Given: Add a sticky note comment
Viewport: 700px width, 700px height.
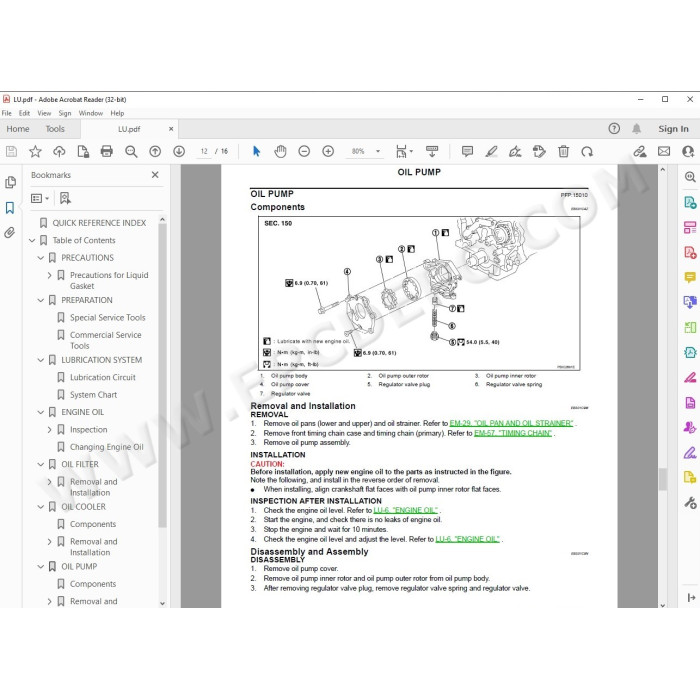Looking at the screenshot, I should click(x=467, y=151).
